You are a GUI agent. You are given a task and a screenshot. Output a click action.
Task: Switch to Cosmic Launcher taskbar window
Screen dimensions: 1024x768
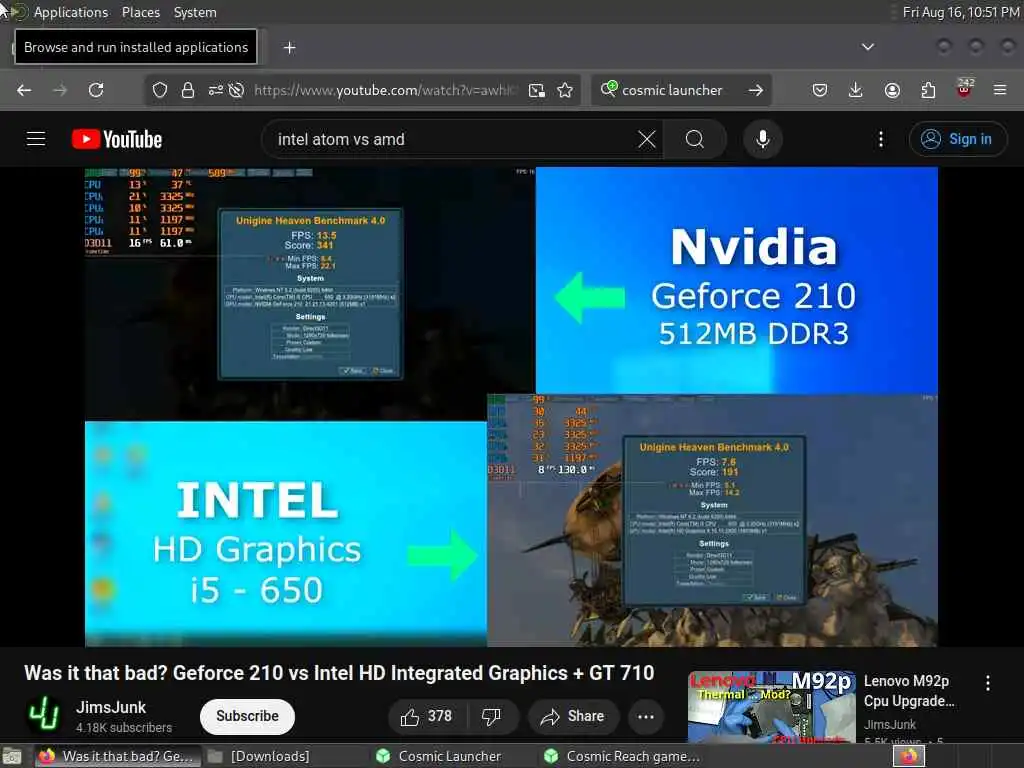(439, 756)
